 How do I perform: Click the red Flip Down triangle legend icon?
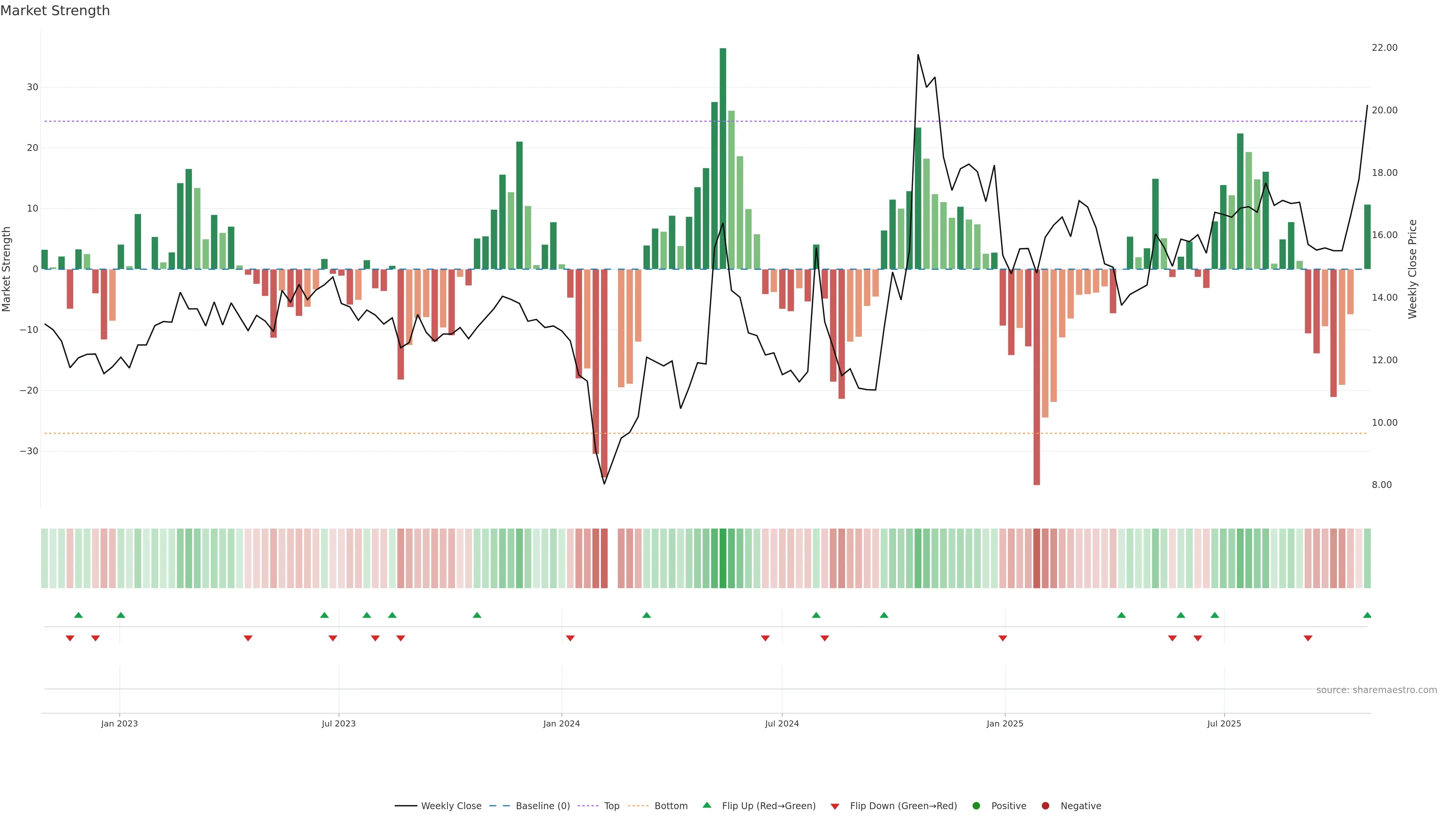(835, 806)
